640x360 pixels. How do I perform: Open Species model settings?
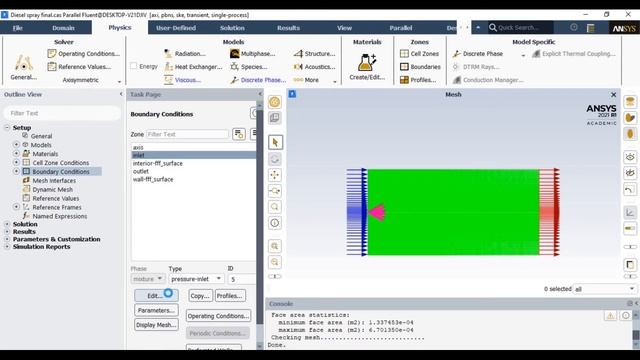pyautogui.click(x=249, y=67)
